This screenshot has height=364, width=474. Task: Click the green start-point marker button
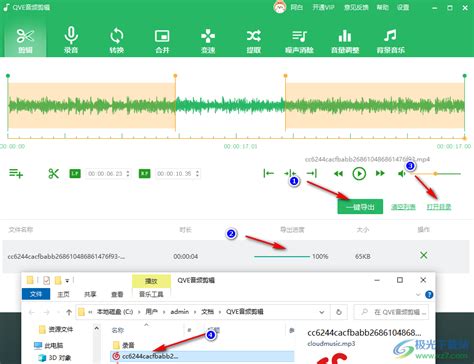75,173
